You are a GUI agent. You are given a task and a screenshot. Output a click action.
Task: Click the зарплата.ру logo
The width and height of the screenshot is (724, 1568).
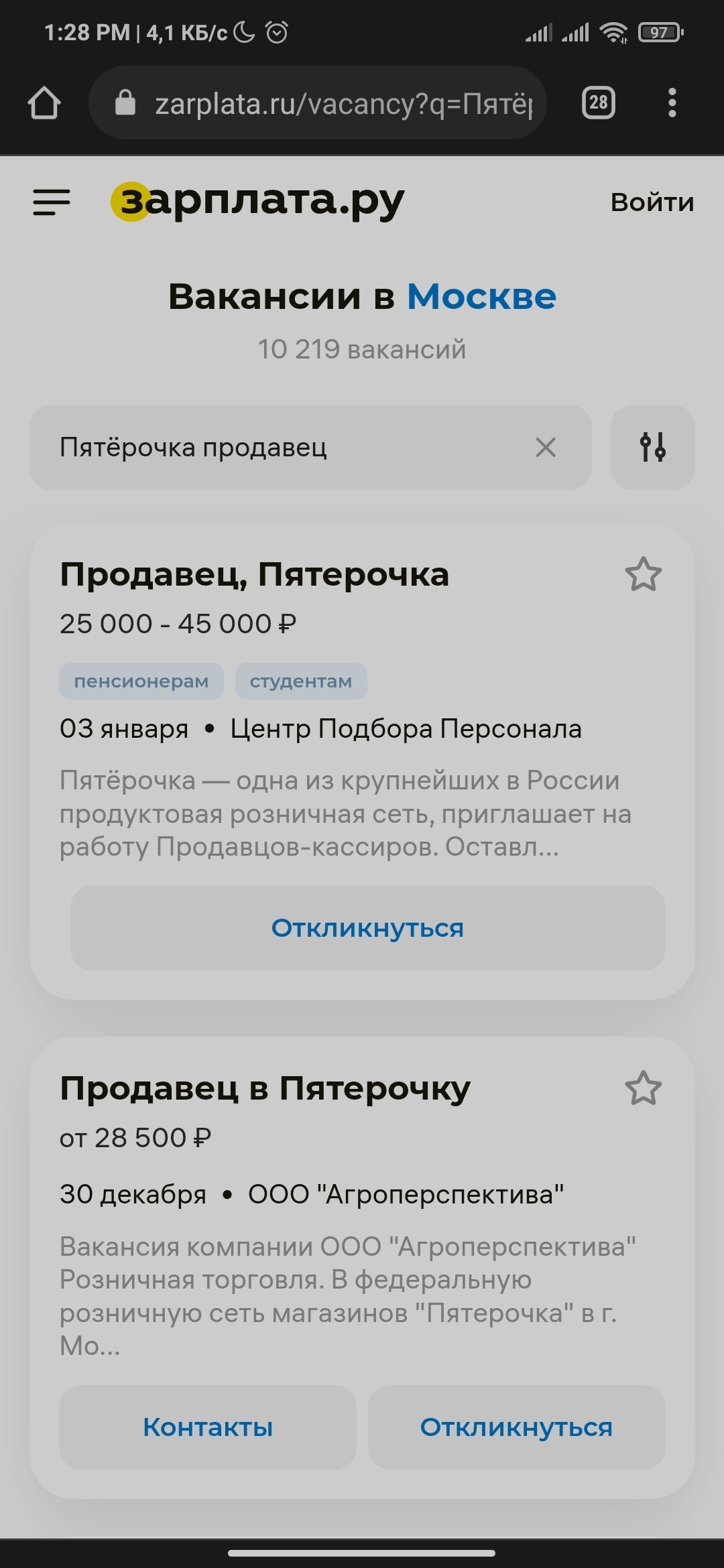(258, 200)
